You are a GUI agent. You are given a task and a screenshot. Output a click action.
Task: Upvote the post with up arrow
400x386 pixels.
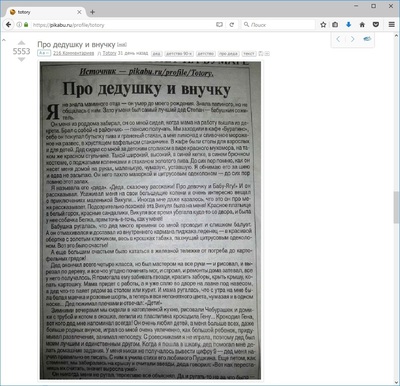[x=21, y=43]
